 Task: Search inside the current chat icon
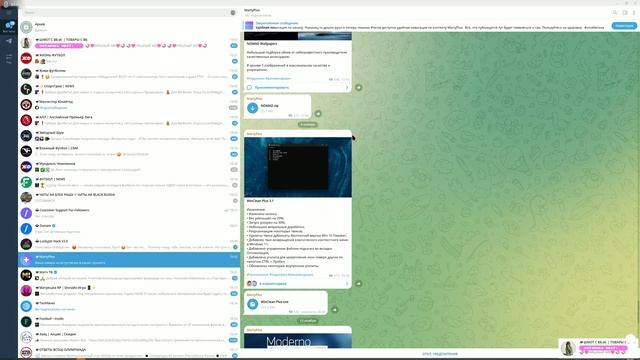[x=615, y=13]
